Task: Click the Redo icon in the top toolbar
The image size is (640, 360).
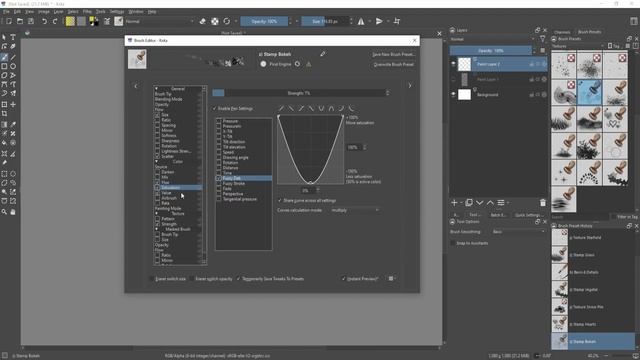Action: pos(55,21)
